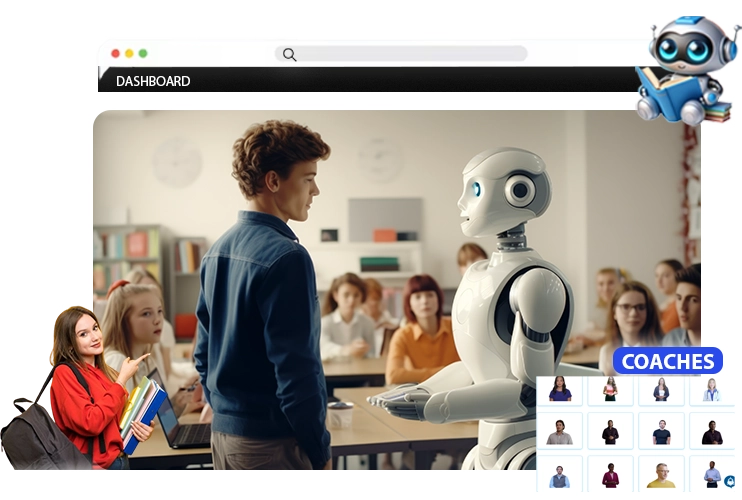Click the red window dot

115,53
